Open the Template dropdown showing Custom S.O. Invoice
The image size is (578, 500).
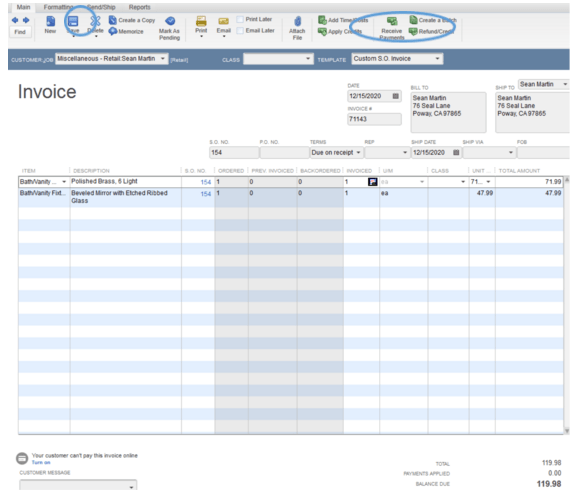pos(437,59)
